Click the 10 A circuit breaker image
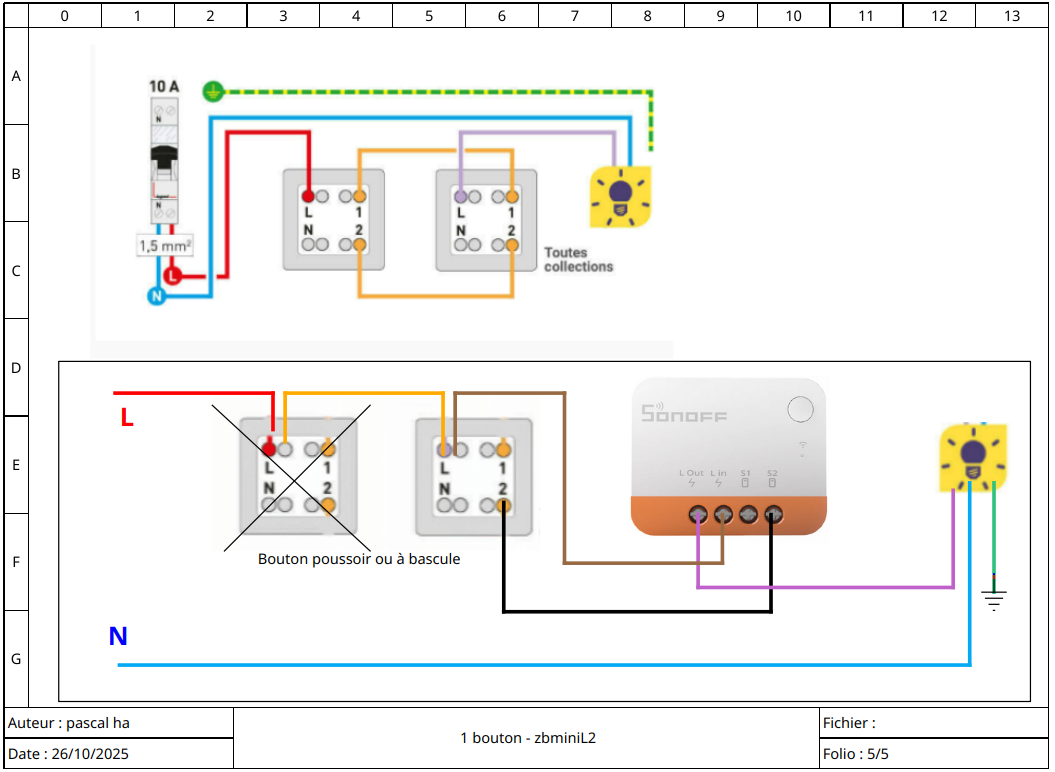 (x=164, y=160)
